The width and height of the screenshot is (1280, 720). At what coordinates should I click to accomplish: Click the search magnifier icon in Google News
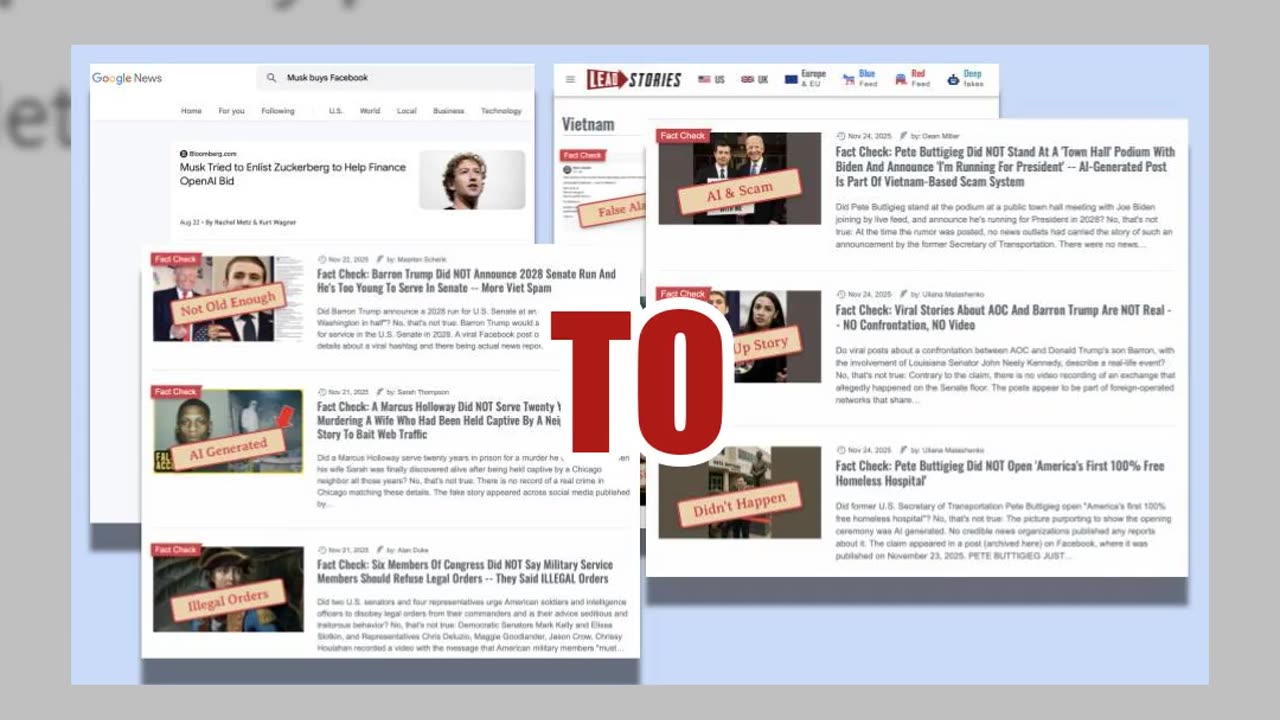coord(271,78)
